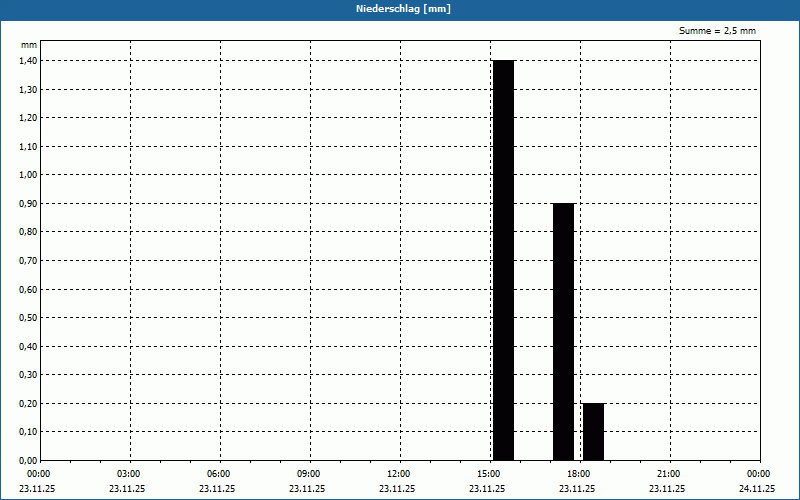Click the 15:00 time axis label

[490, 474]
